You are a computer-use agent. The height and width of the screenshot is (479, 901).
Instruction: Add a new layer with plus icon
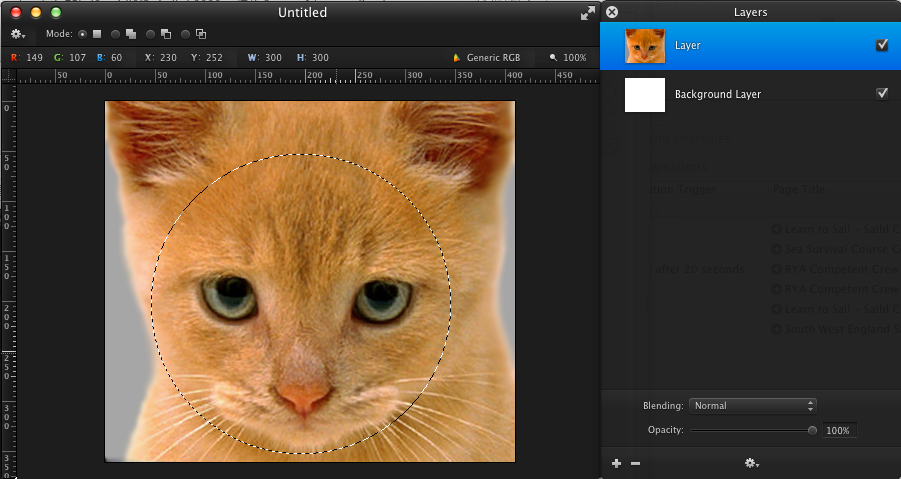[616, 463]
